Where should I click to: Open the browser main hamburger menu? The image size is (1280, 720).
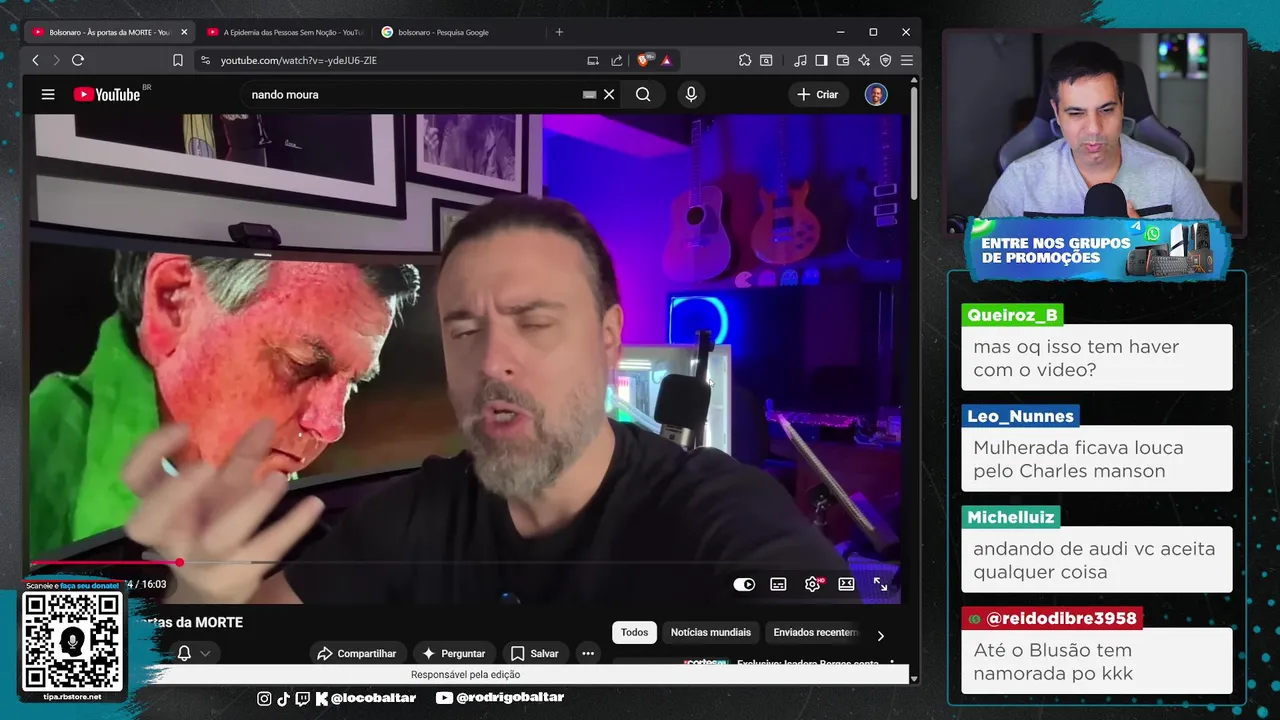(907, 60)
